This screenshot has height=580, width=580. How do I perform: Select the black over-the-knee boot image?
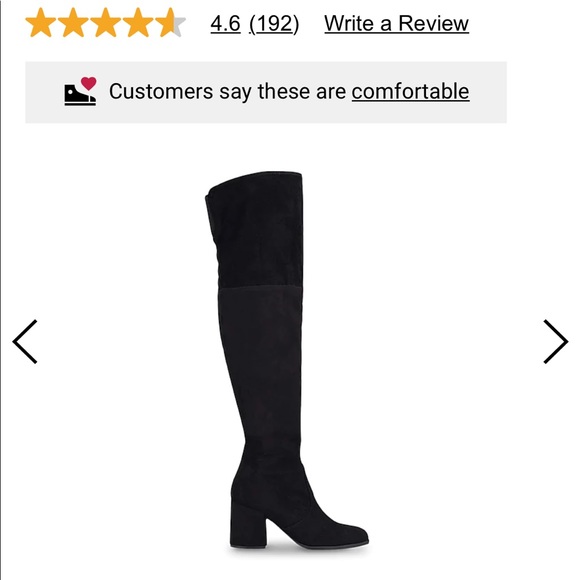tap(287, 360)
